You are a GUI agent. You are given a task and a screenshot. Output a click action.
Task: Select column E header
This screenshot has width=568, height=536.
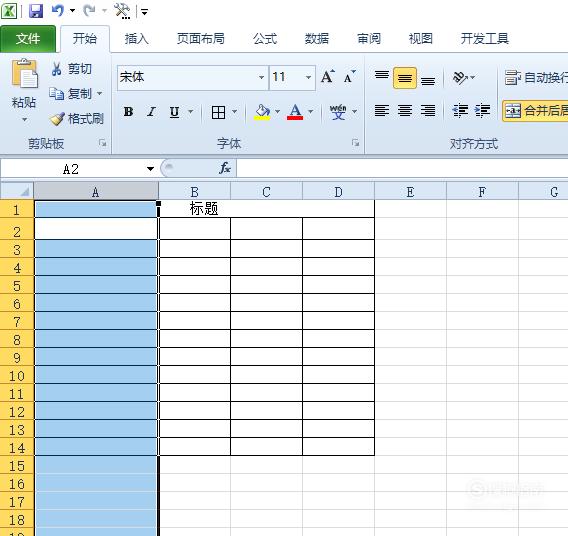tap(410, 191)
